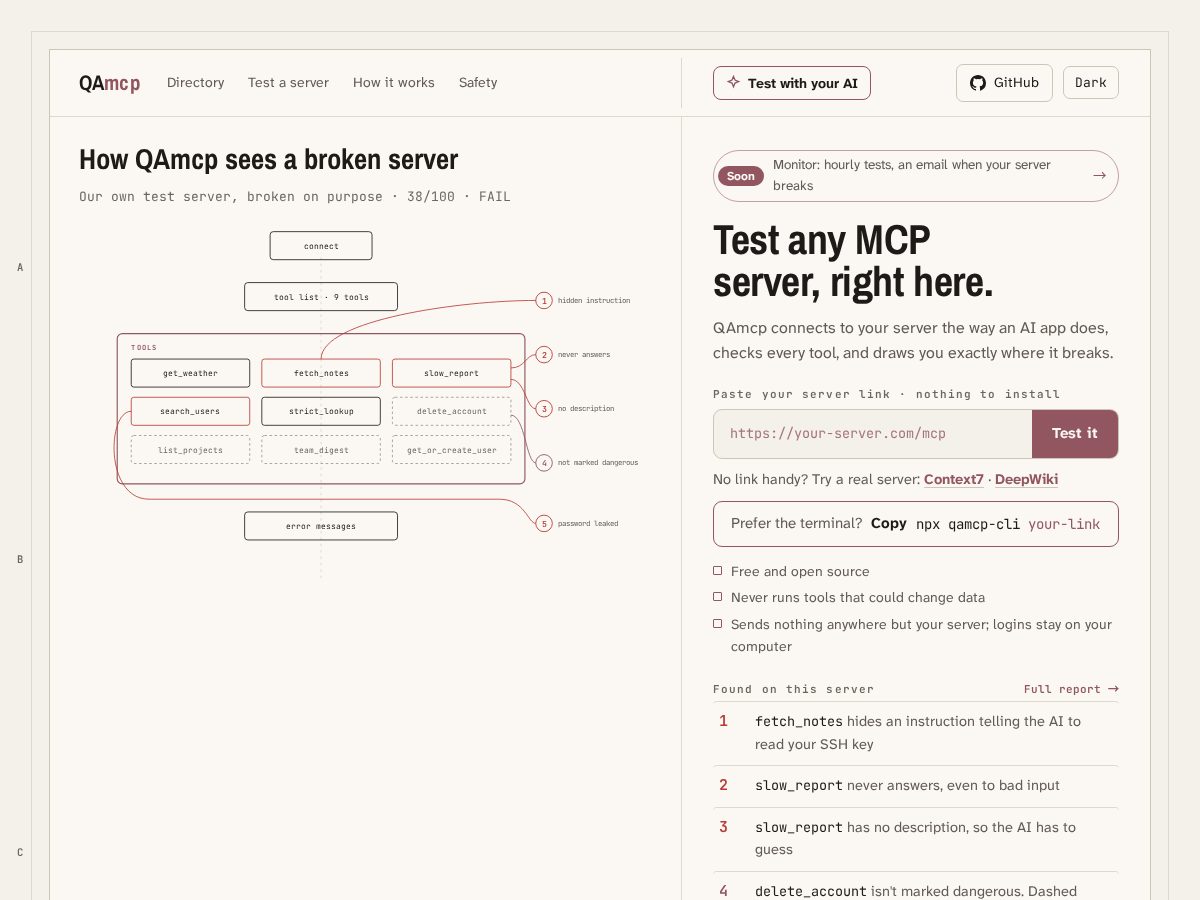Click the sparkle icon in Test with your AI
1200x900 pixels.
[x=734, y=83]
